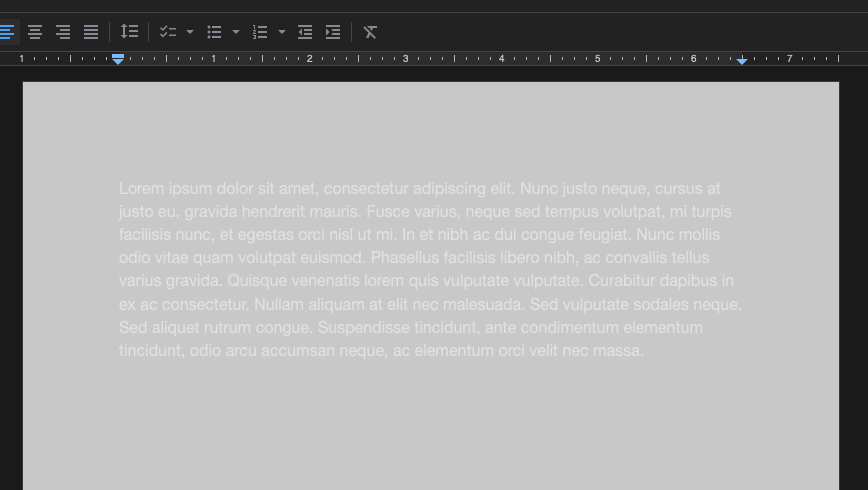The width and height of the screenshot is (868, 490).
Task: Click the word "Quisque" in the paragraph
Action: (257, 281)
